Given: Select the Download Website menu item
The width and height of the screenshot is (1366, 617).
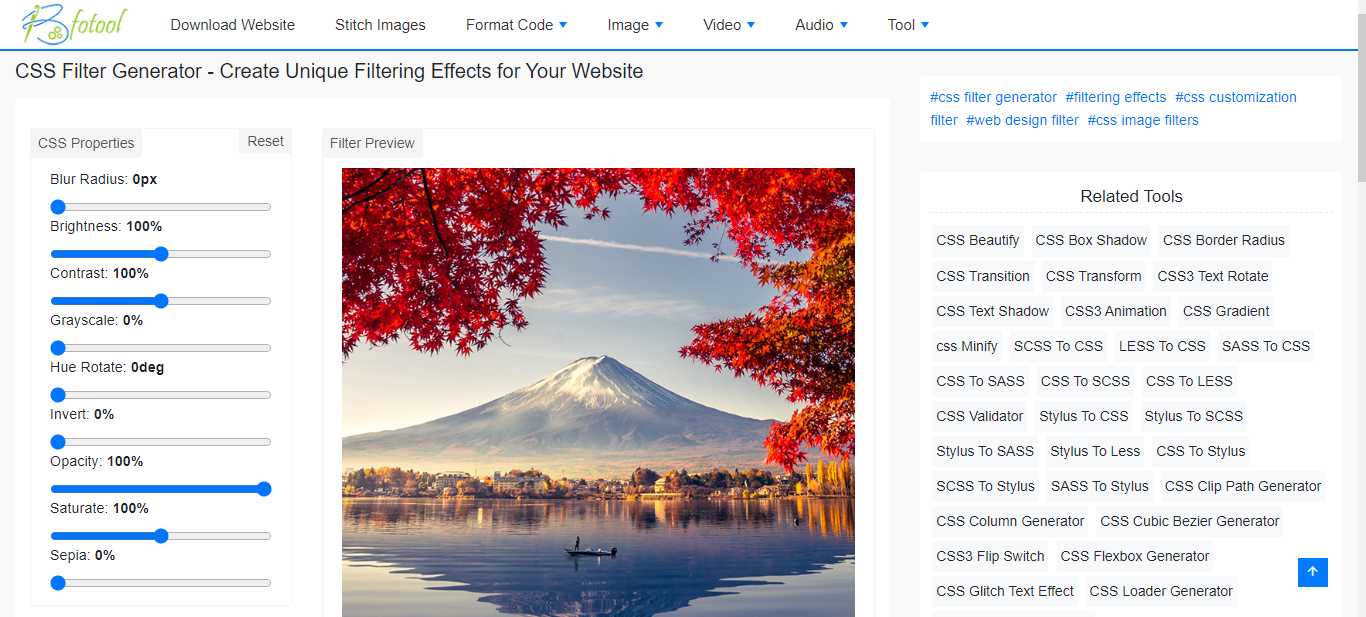Looking at the screenshot, I should point(232,24).
